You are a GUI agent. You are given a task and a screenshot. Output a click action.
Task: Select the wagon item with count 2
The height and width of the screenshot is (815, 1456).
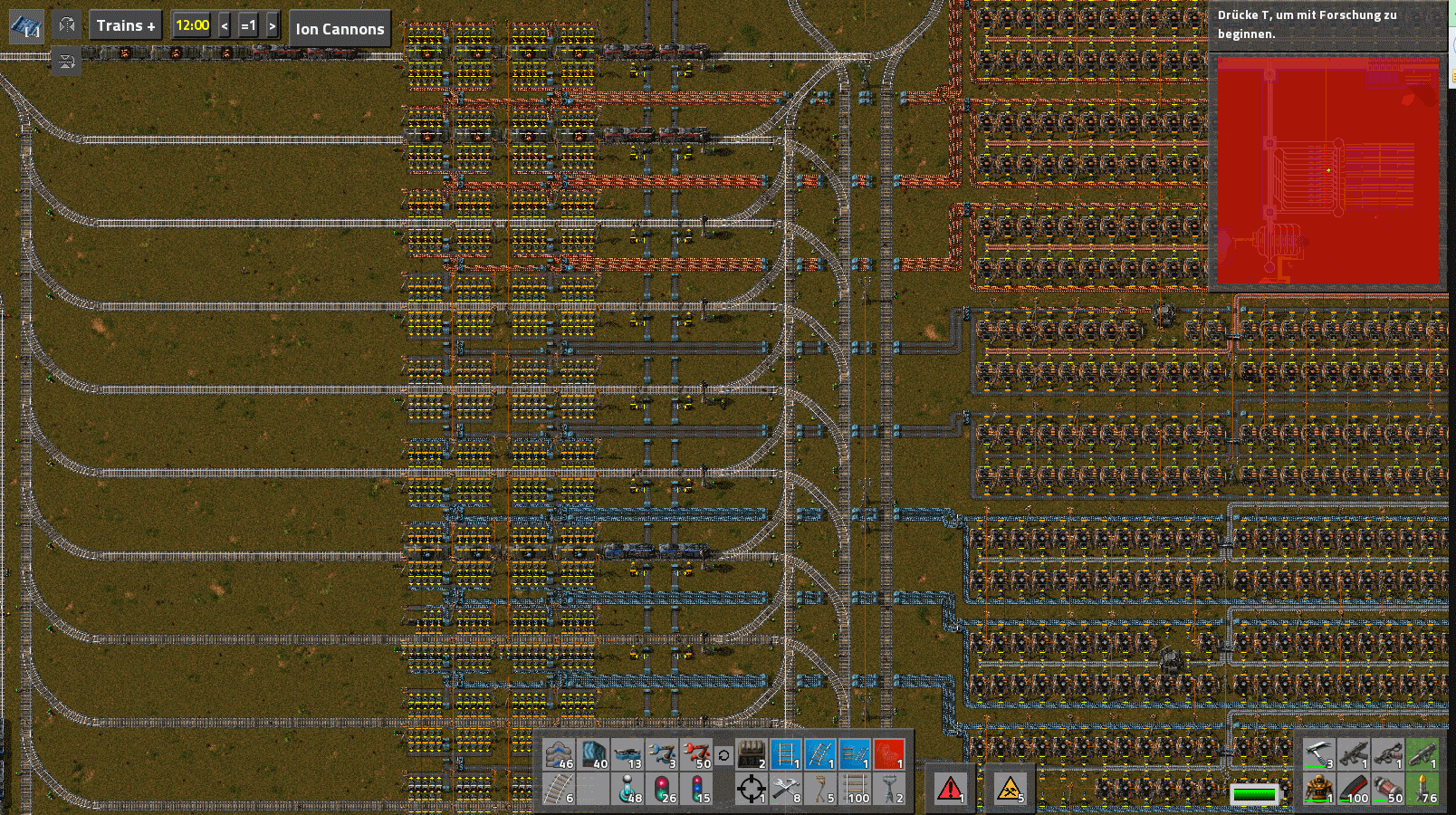point(752,754)
